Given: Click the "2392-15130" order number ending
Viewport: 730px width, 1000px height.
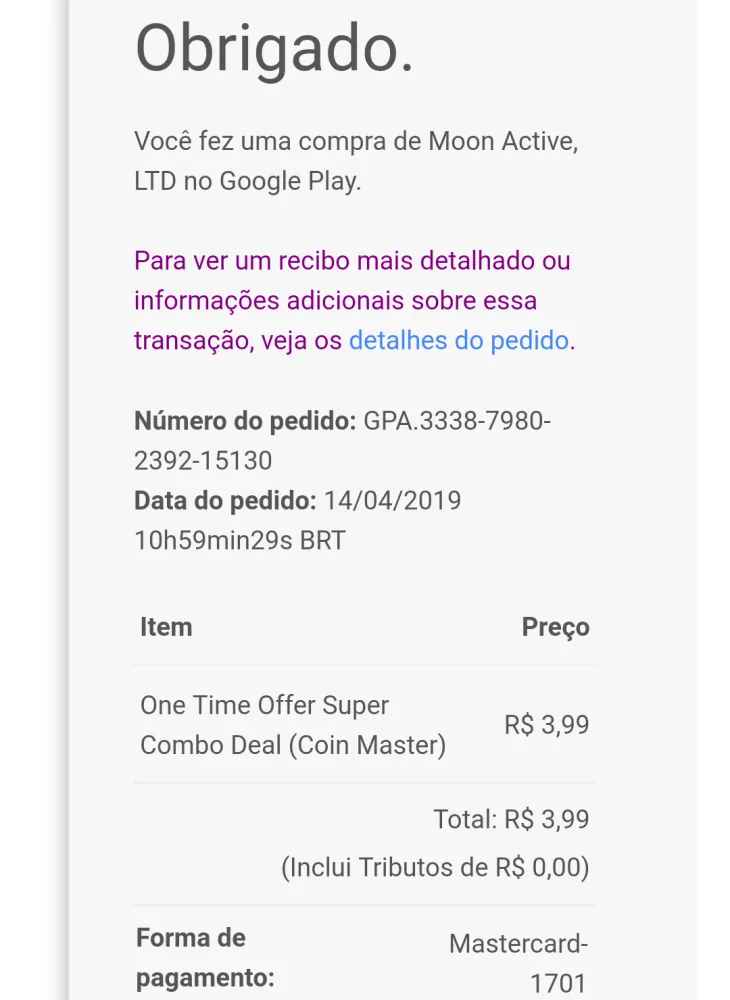Looking at the screenshot, I should coord(203,461).
